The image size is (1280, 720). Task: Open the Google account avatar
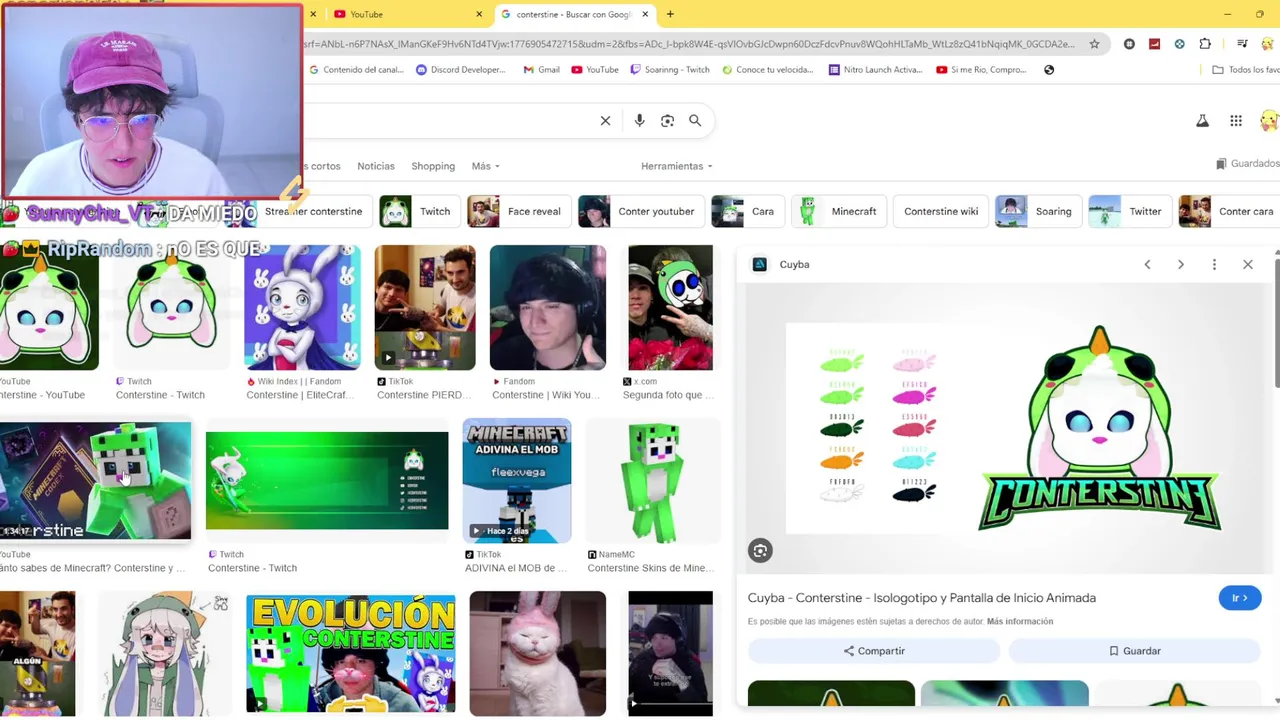click(x=1269, y=121)
